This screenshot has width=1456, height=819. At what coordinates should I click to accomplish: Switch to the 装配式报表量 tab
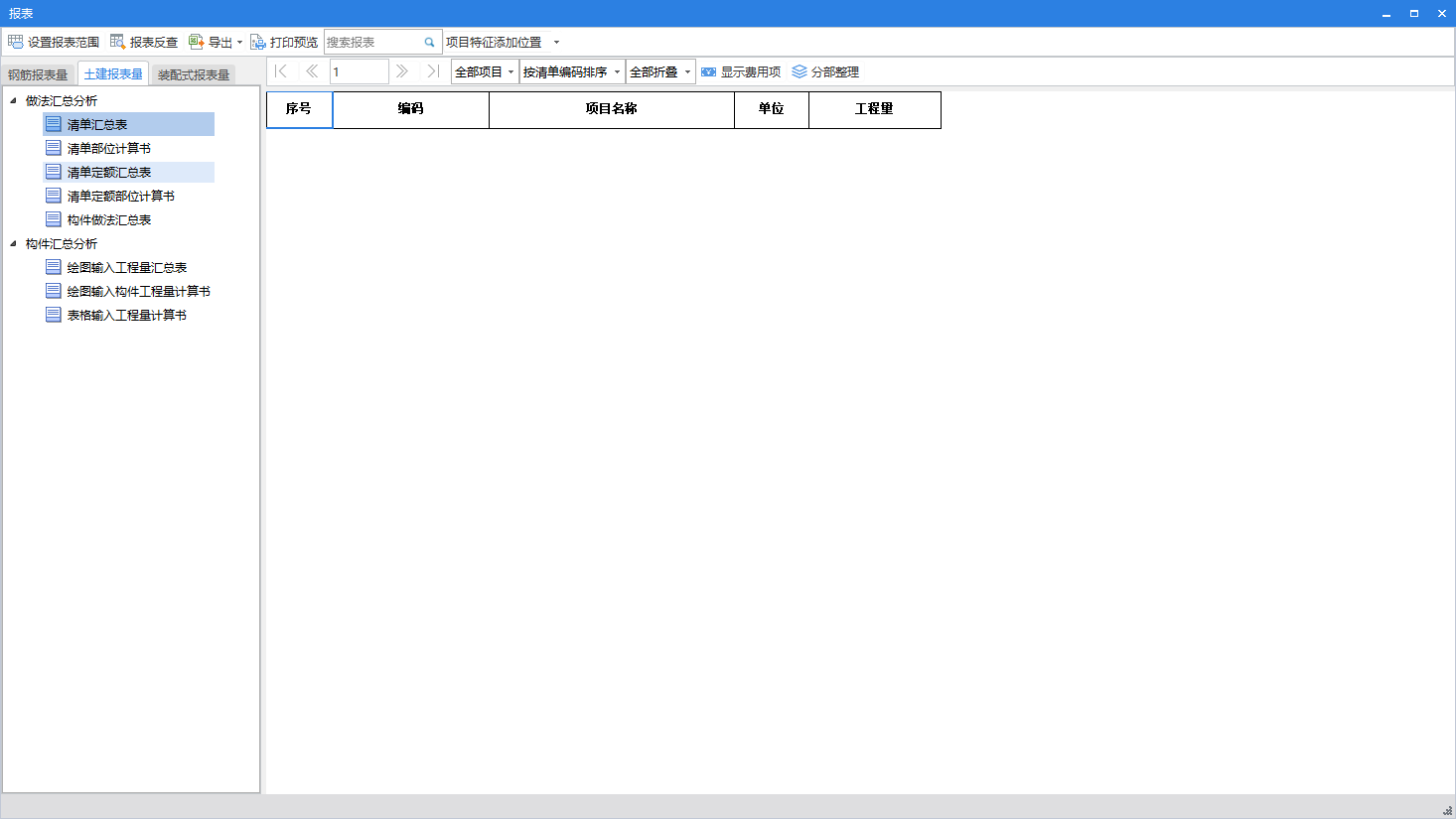[194, 74]
